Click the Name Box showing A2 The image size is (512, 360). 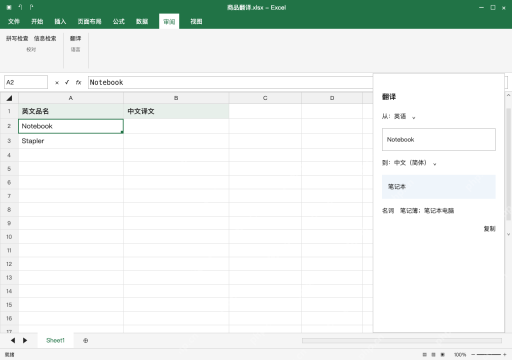[x=26, y=82]
